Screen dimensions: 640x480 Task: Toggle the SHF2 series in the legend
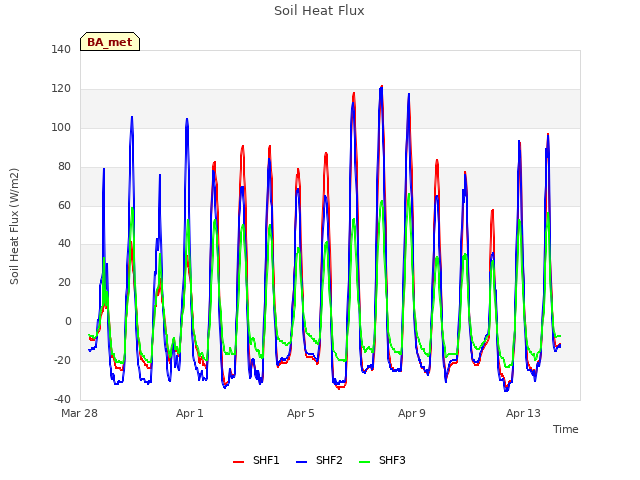[319, 460]
